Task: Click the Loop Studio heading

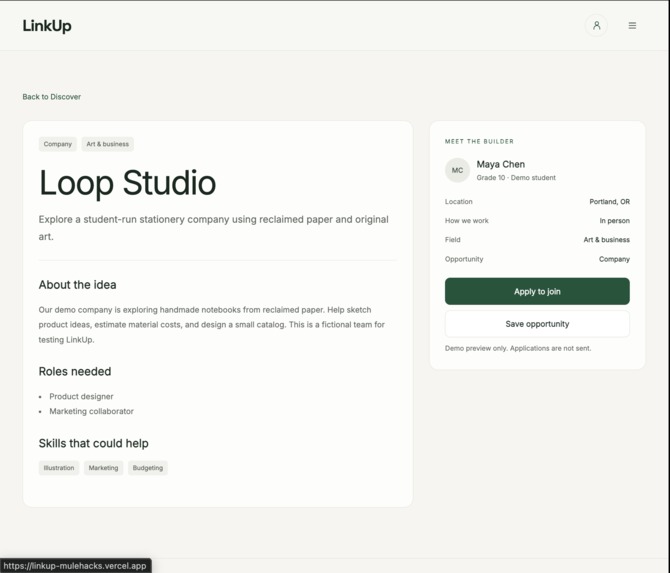Action: point(127,183)
